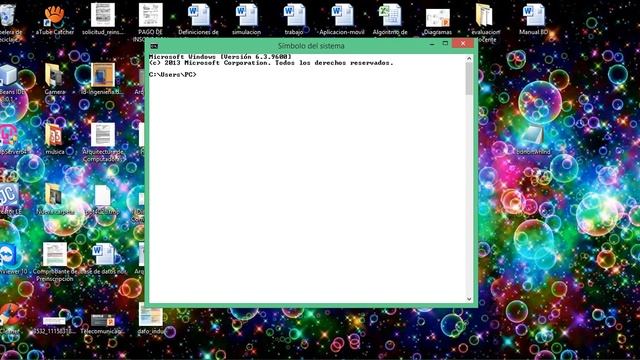
Task: Click the 'Símbolo del sistema' title text
Action: coord(311,46)
